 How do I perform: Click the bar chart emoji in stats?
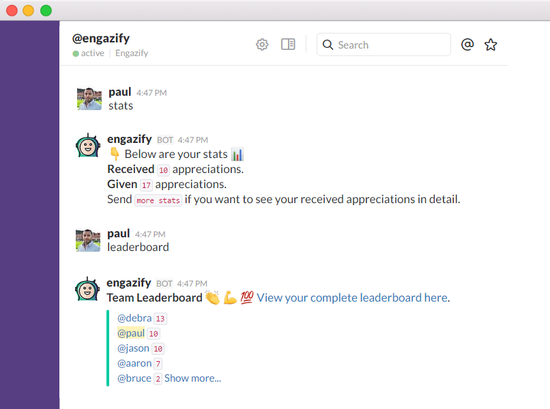(237, 154)
